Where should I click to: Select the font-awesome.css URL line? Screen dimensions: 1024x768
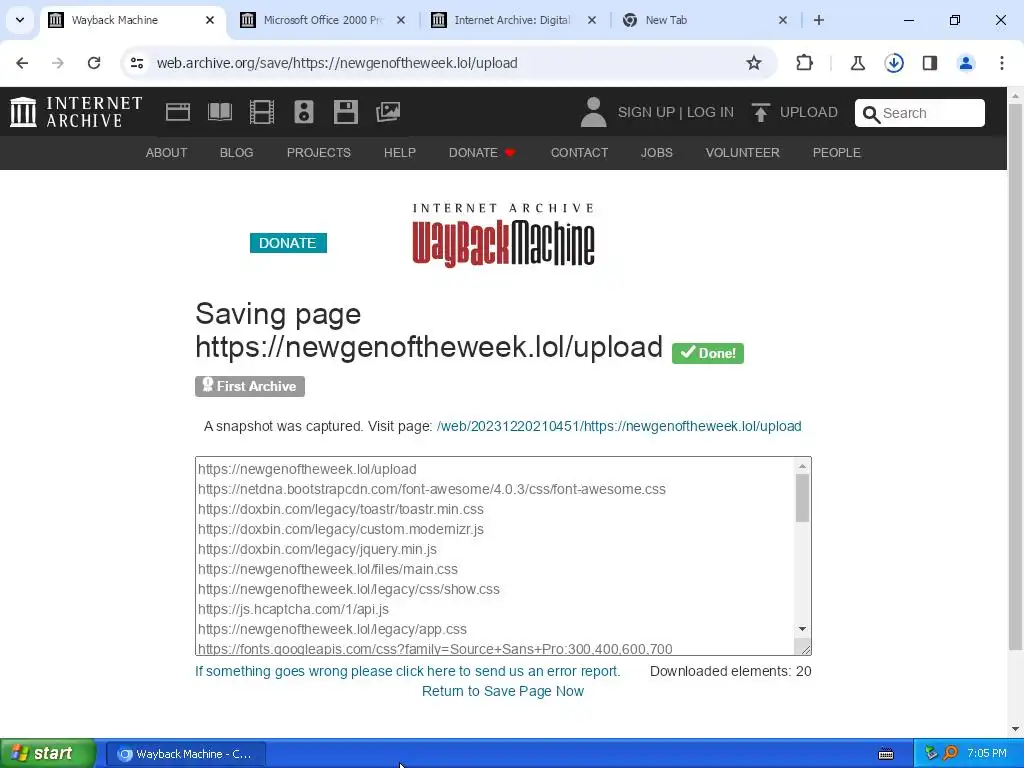pos(432,489)
